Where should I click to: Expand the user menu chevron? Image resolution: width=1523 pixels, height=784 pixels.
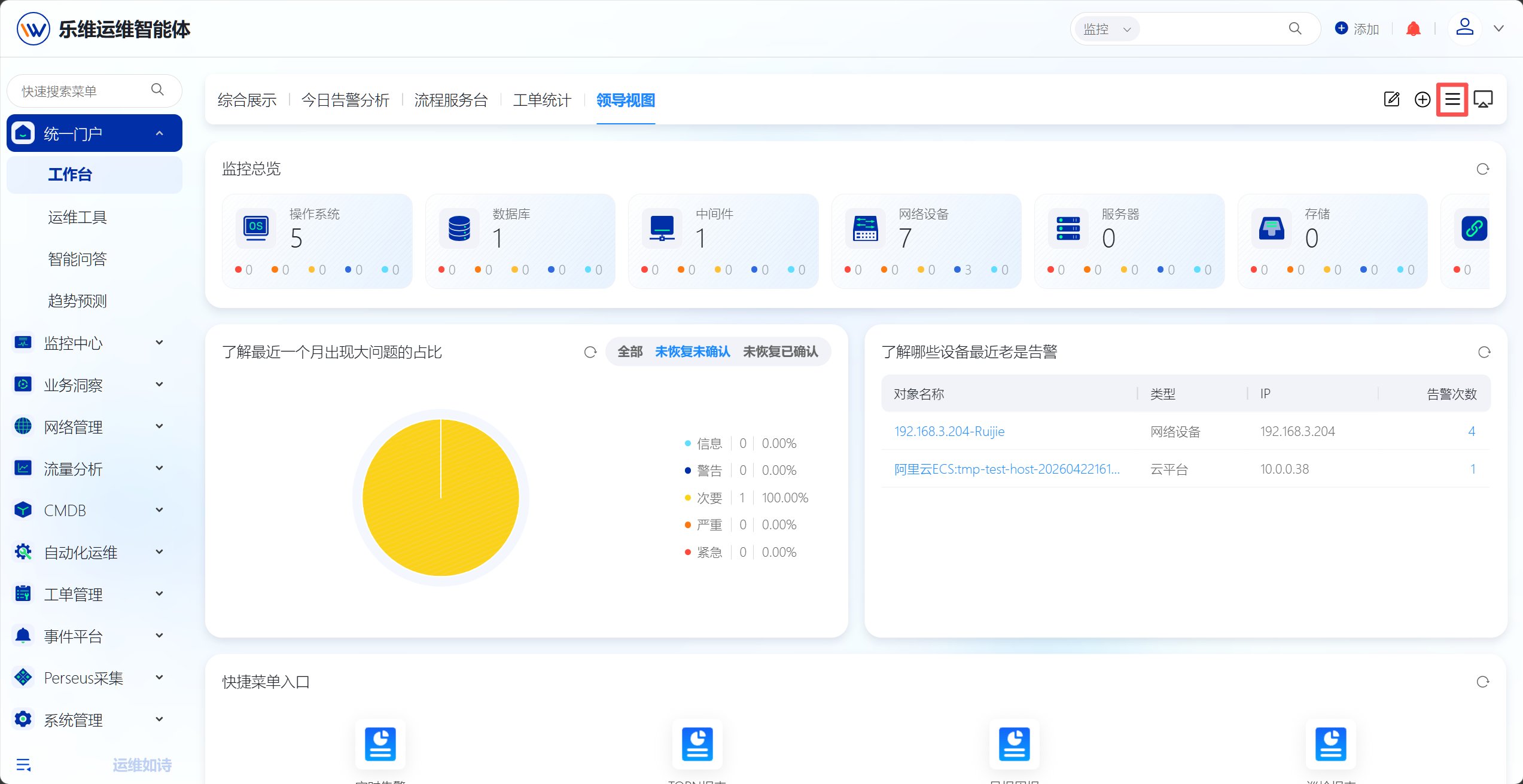tap(1498, 29)
